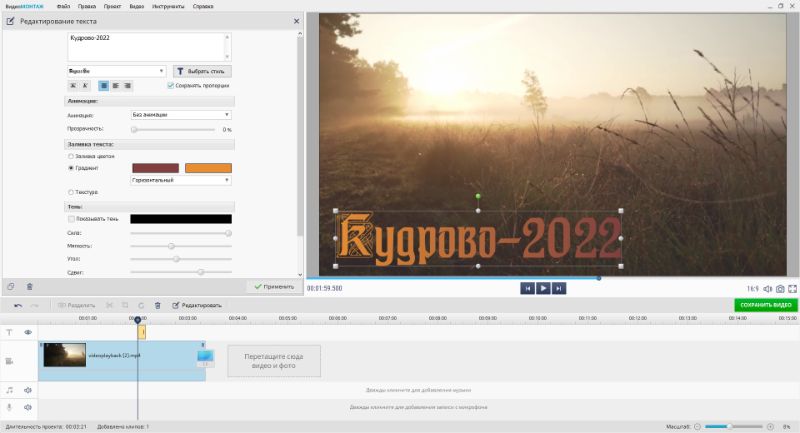This screenshot has width=800, height=433.
Task: Click trash icon in text editing panel
Action: (x=30, y=286)
